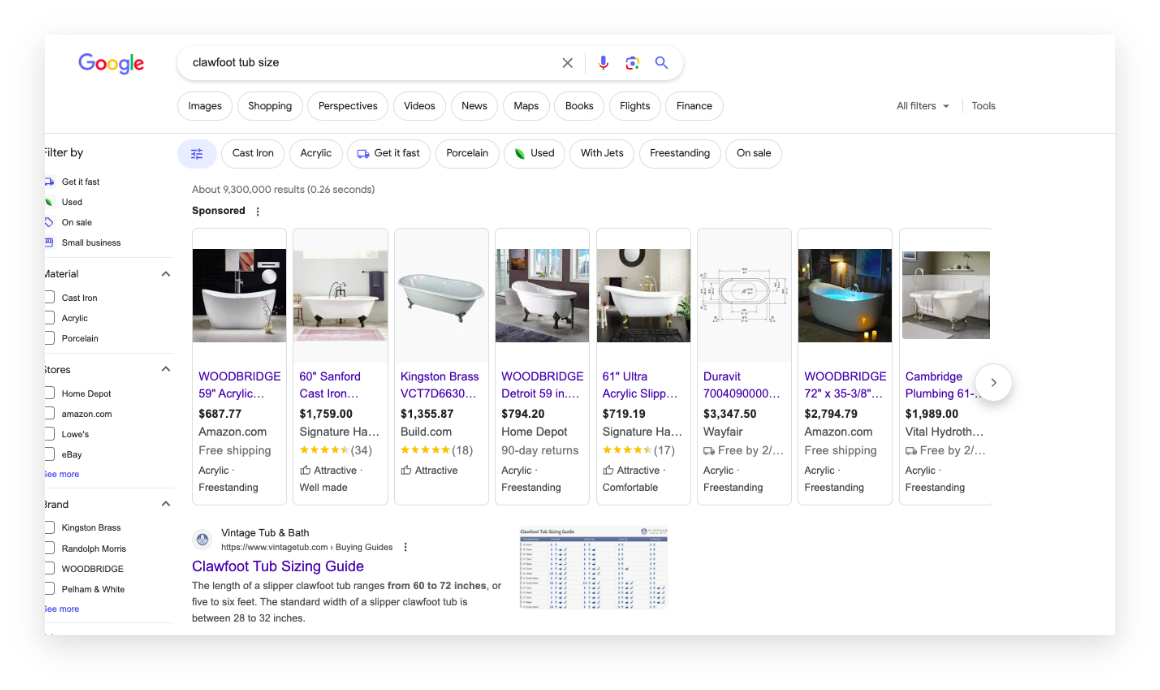This screenshot has height=690, width=1160.
Task: Enable the Porcelain material checkbox
Action: (50, 338)
